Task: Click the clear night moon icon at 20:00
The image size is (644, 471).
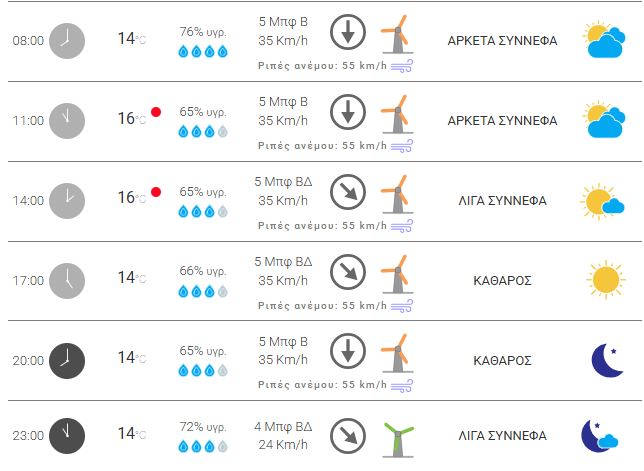Action: point(606,359)
